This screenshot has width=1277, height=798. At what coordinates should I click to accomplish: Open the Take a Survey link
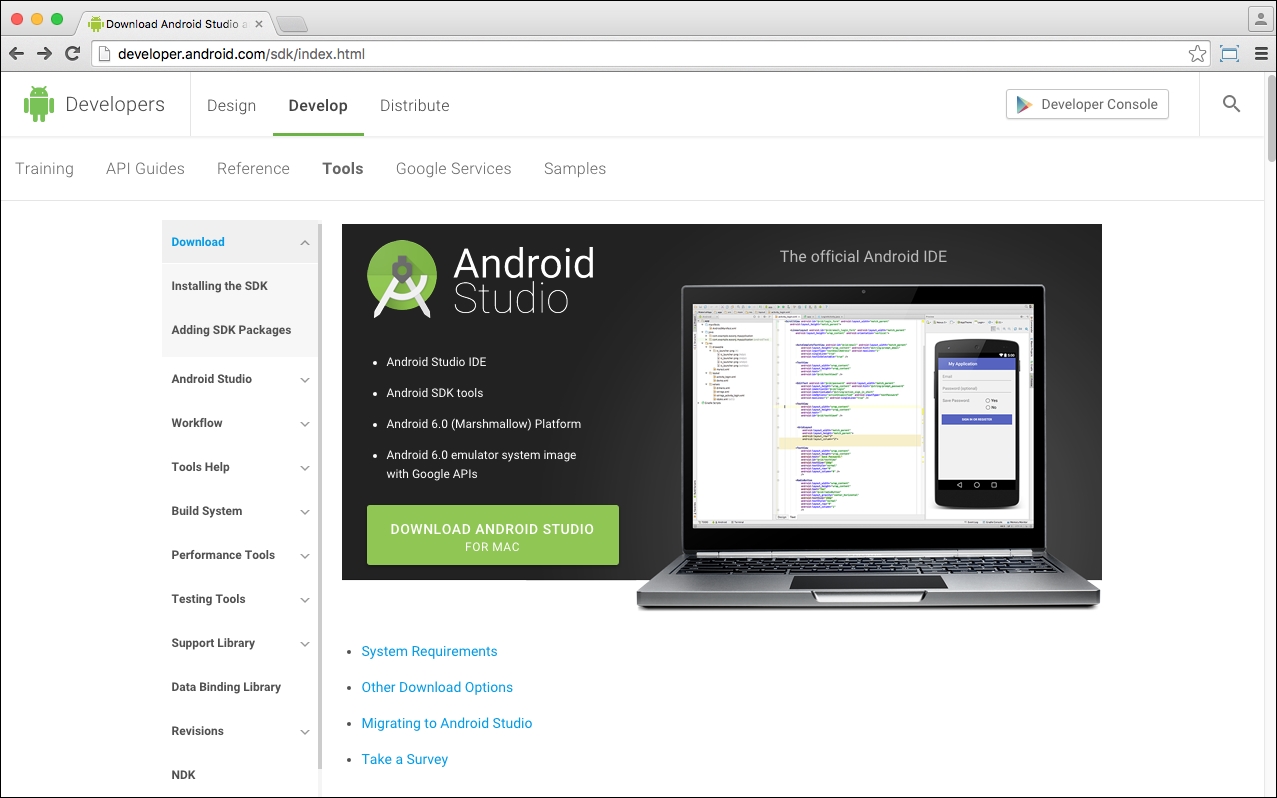click(x=405, y=759)
